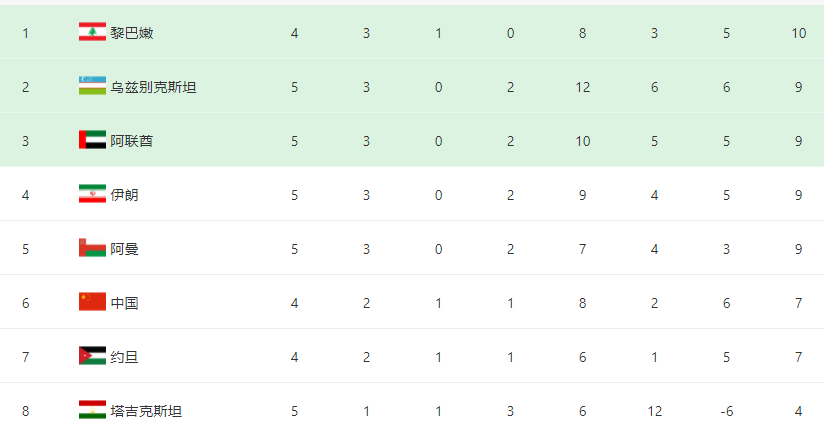Viewport: 824px width, 432px height.
Task: Open the 乌兹别克斯坦 team link
Action: [x=153, y=87]
